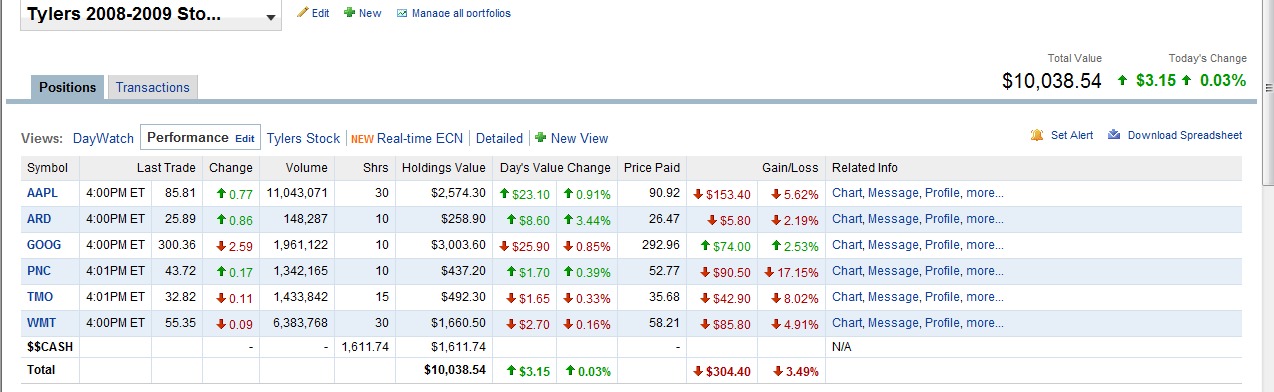Sort the table by Volume column header

[306, 167]
